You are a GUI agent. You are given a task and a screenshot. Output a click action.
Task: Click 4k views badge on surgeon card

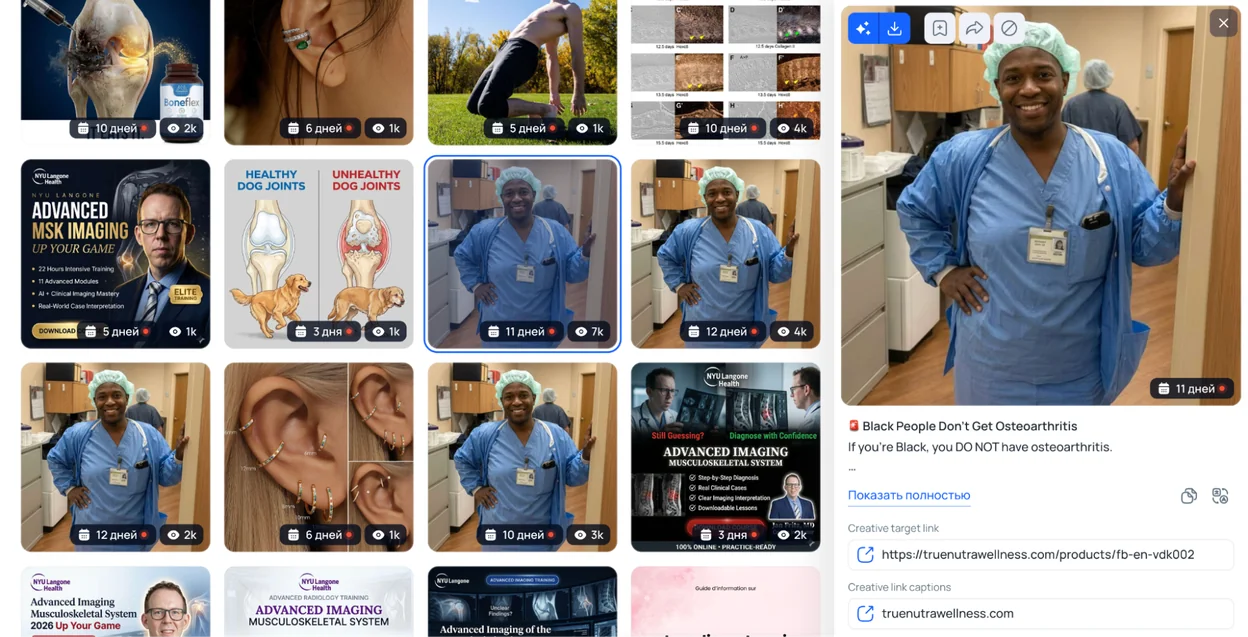coord(793,331)
